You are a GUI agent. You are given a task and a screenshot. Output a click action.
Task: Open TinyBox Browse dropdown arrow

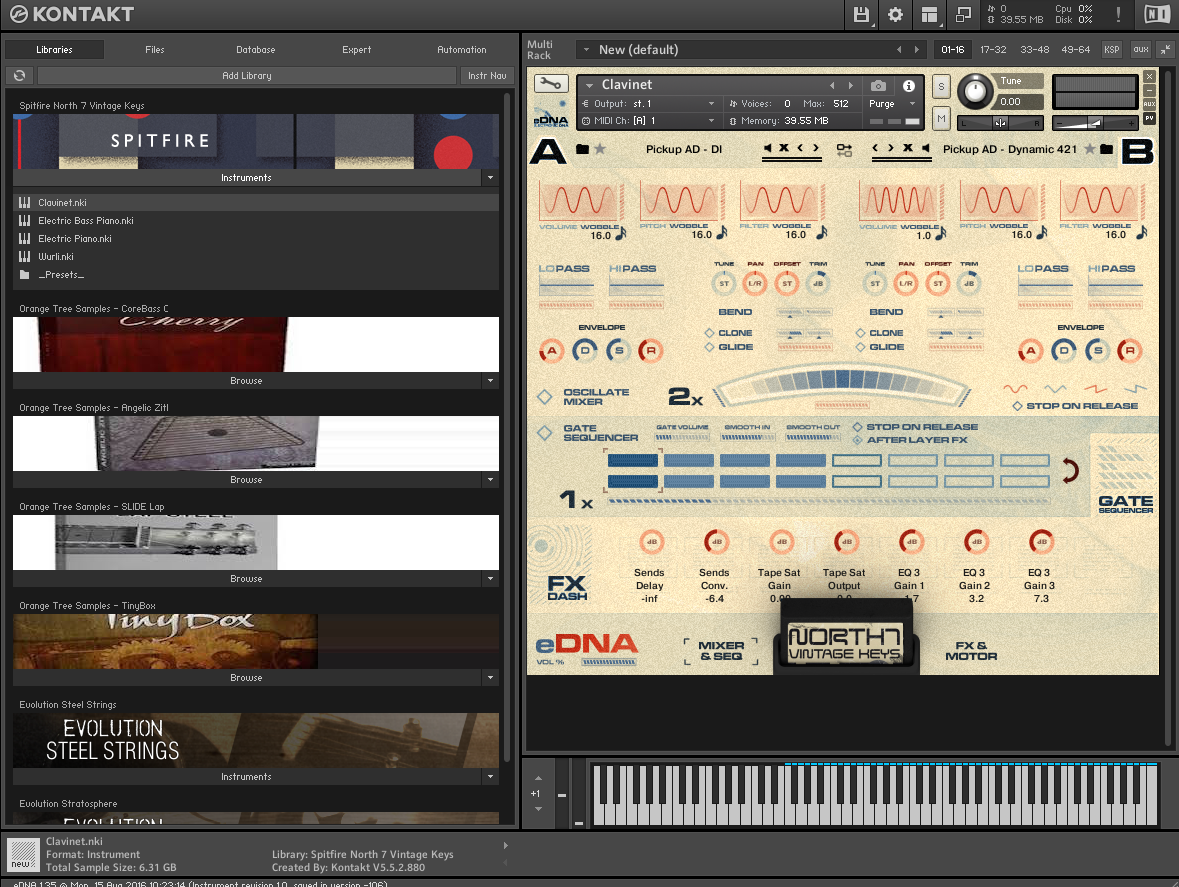[490, 678]
